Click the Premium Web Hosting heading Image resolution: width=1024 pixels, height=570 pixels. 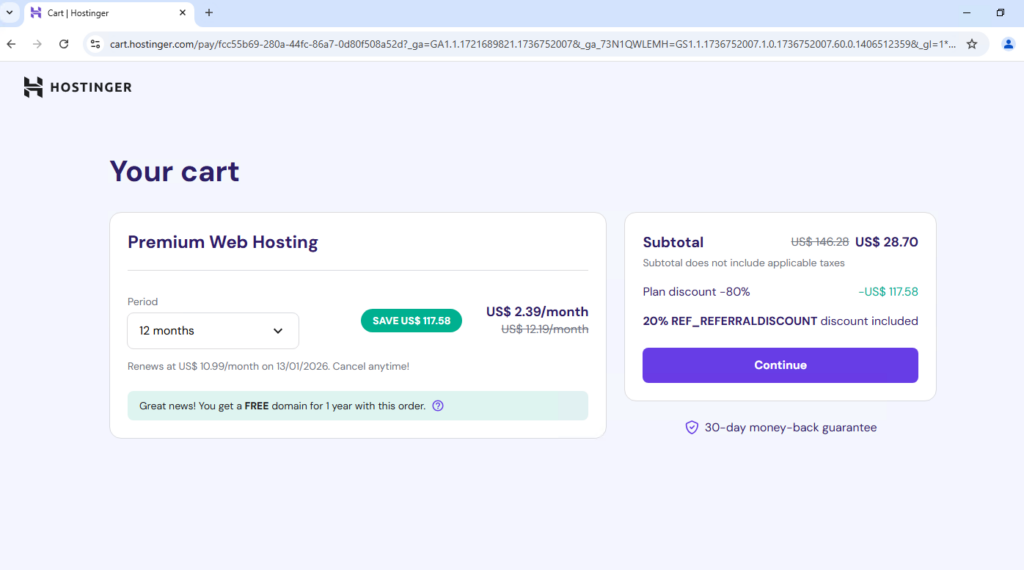pyautogui.click(x=223, y=242)
